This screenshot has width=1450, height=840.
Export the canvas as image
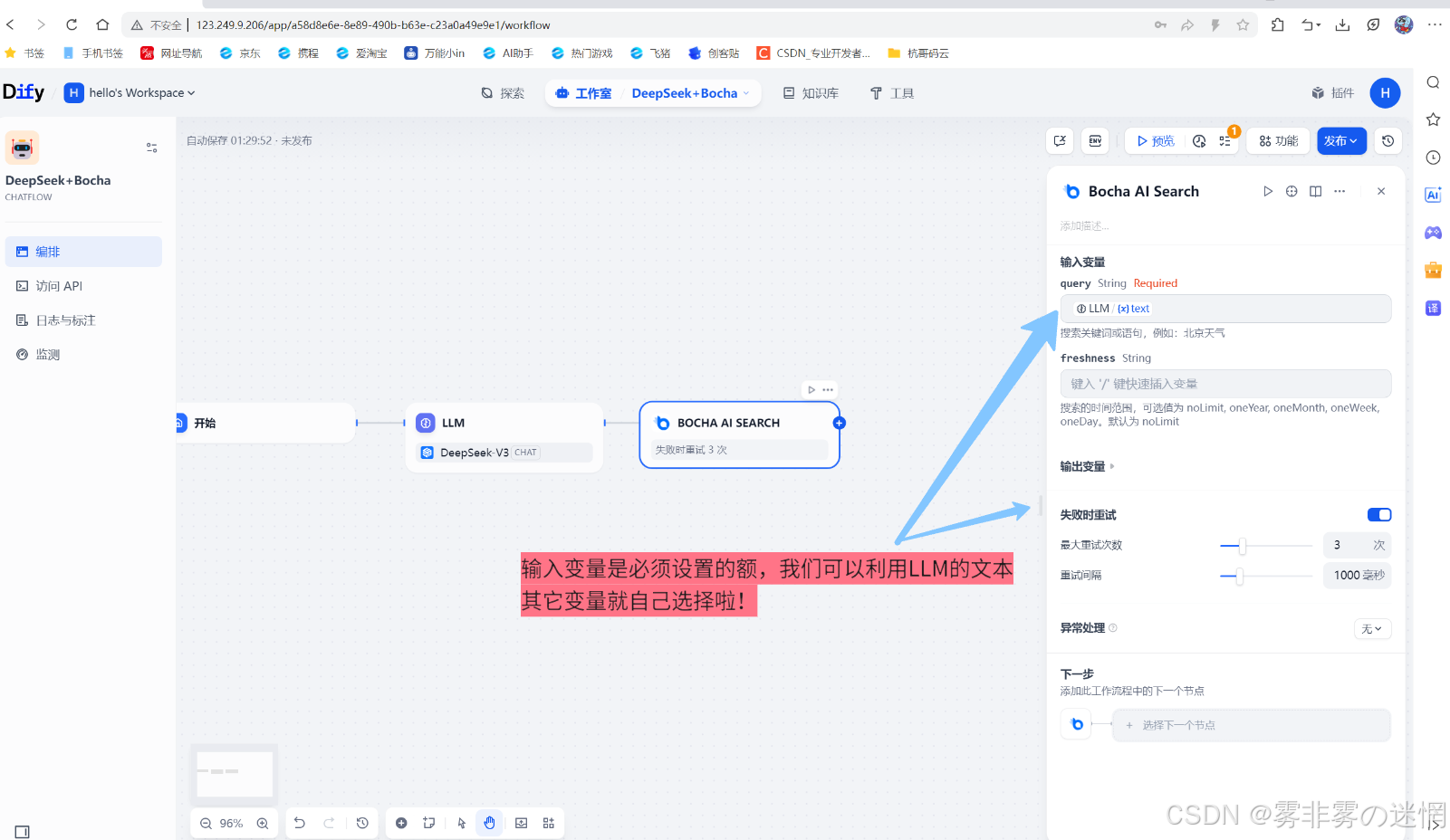[x=521, y=823]
